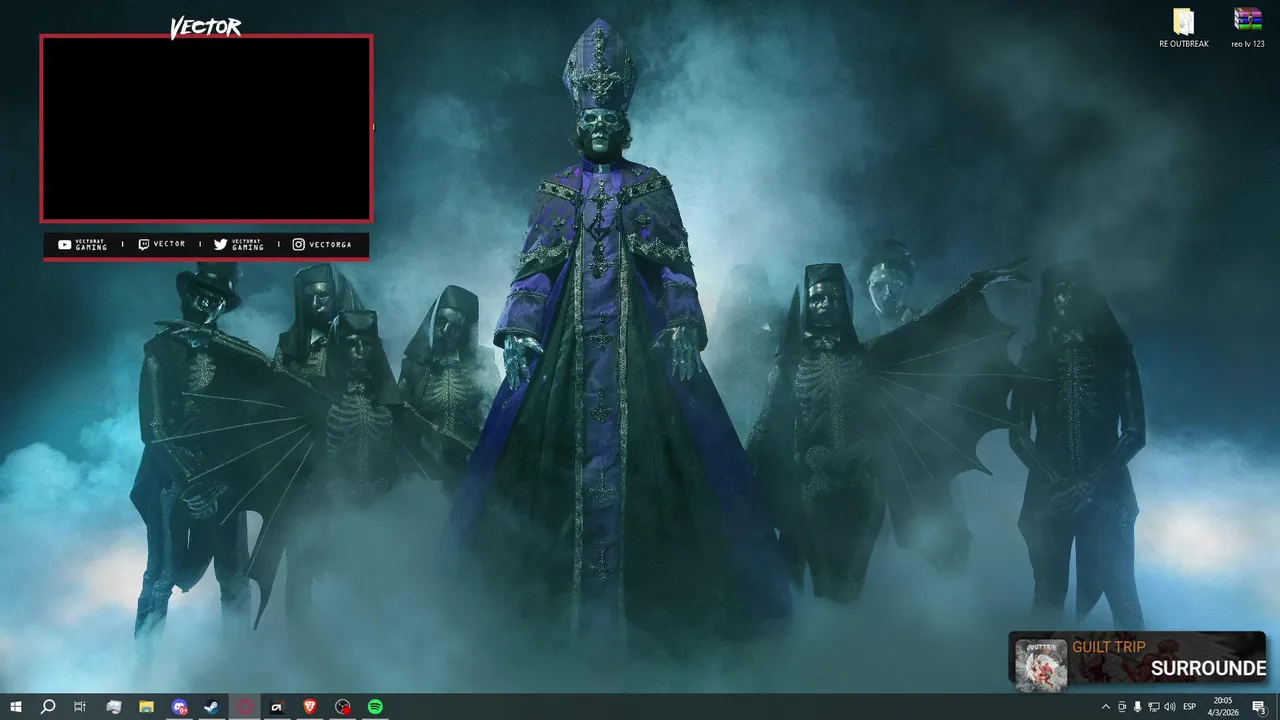Open Steam from the taskbar
Image resolution: width=1280 pixels, height=720 pixels.
[212, 707]
